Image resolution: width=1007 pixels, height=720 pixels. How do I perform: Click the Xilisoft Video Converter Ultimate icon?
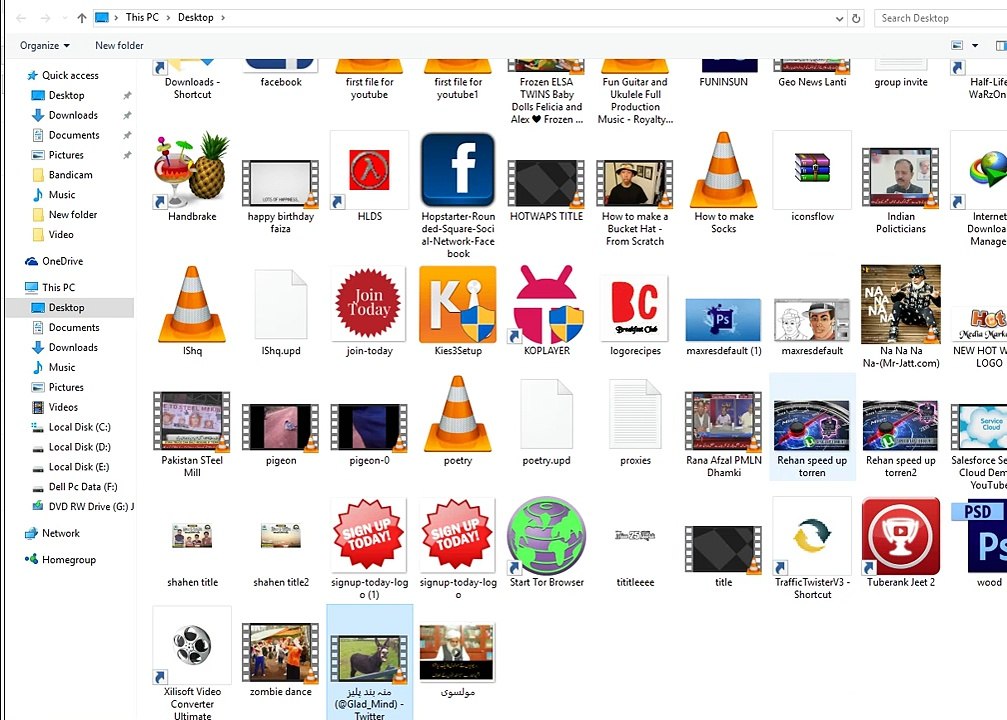click(192, 645)
